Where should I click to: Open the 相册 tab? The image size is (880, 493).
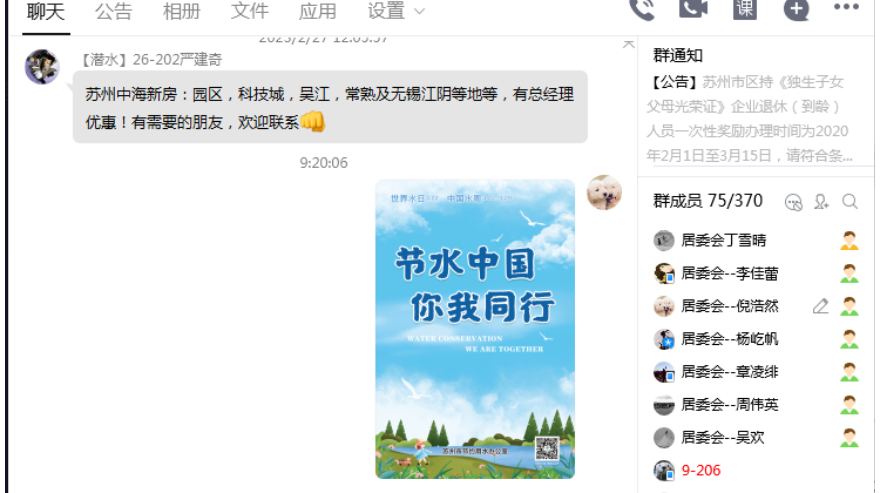pyautogui.click(x=181, y=11)
